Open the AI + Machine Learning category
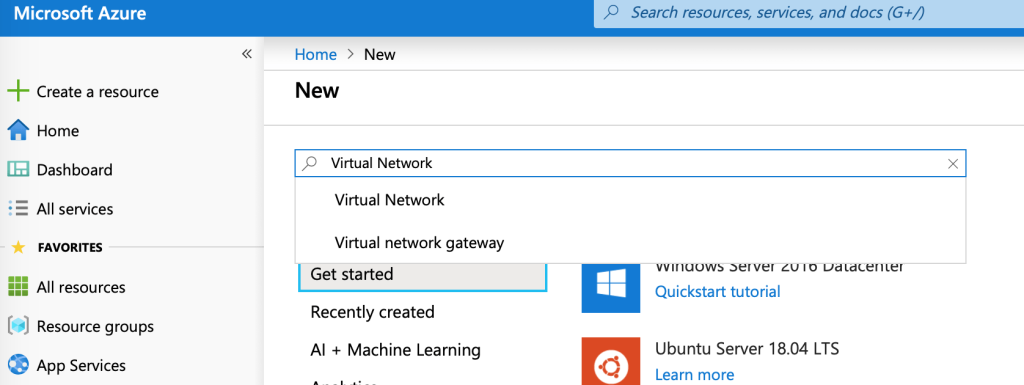Viewport: 1024px width, 385px height. pyautogui.click(x=396, y=350)
